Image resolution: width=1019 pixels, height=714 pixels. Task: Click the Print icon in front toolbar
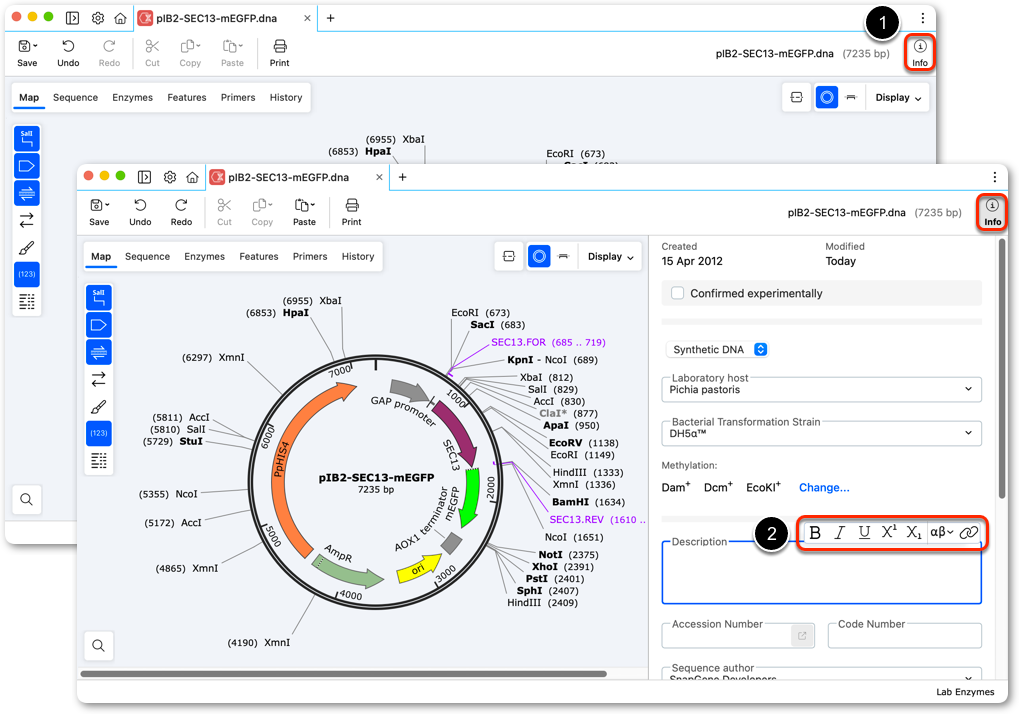point(352,212)
